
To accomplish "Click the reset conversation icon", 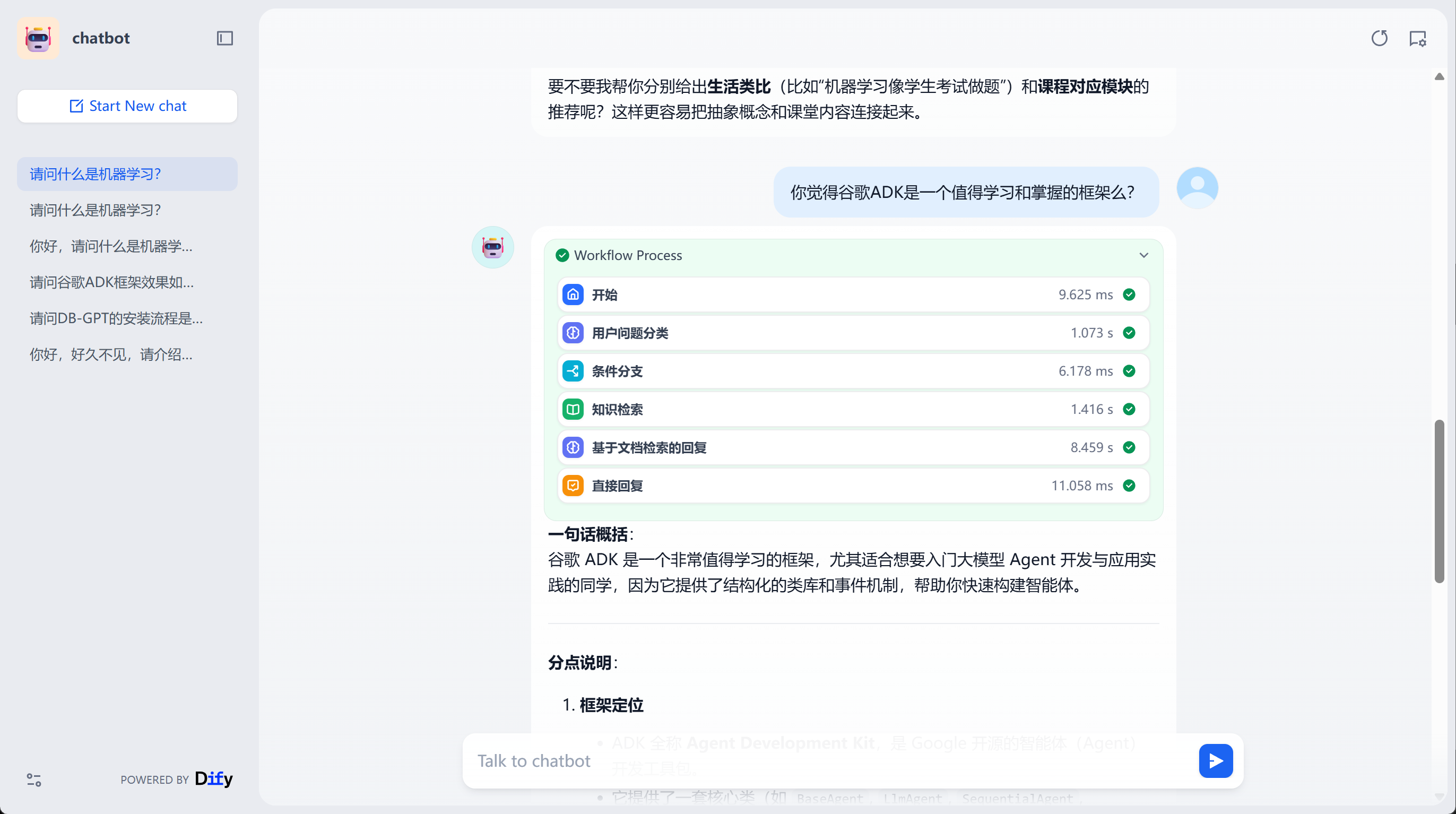I will click(x=1379, y=38).
